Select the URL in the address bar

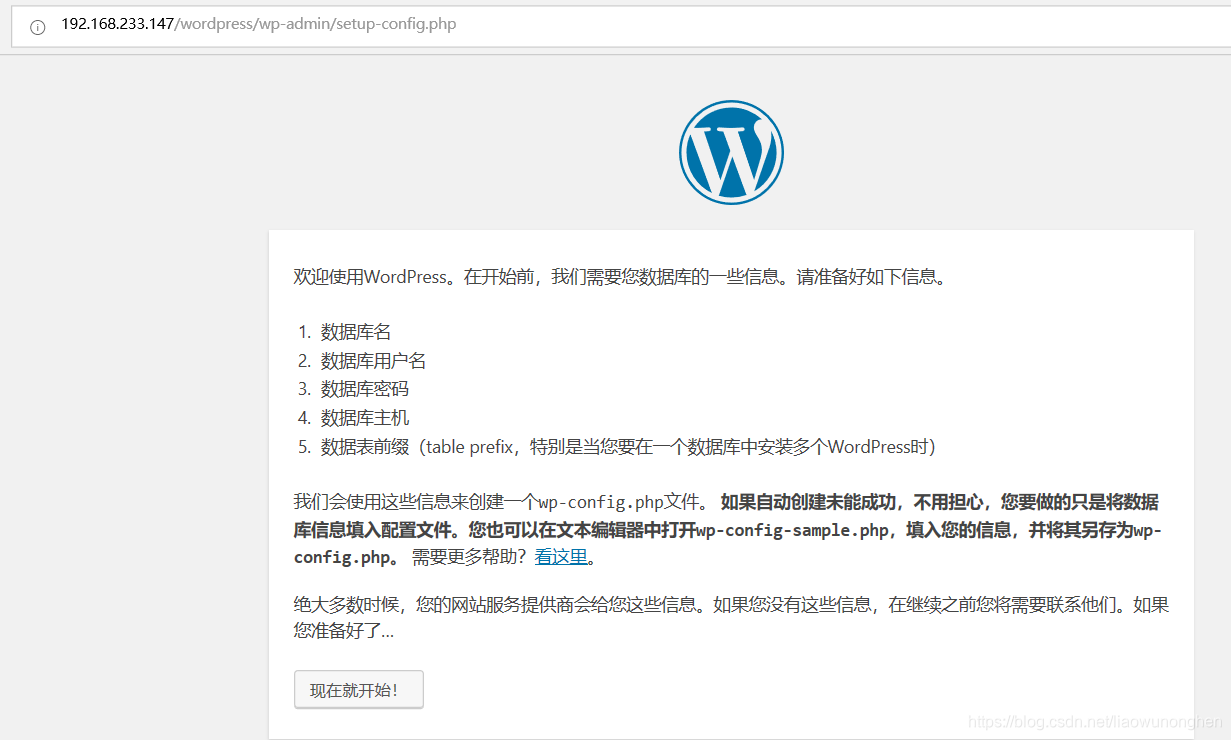coord(258,24)
